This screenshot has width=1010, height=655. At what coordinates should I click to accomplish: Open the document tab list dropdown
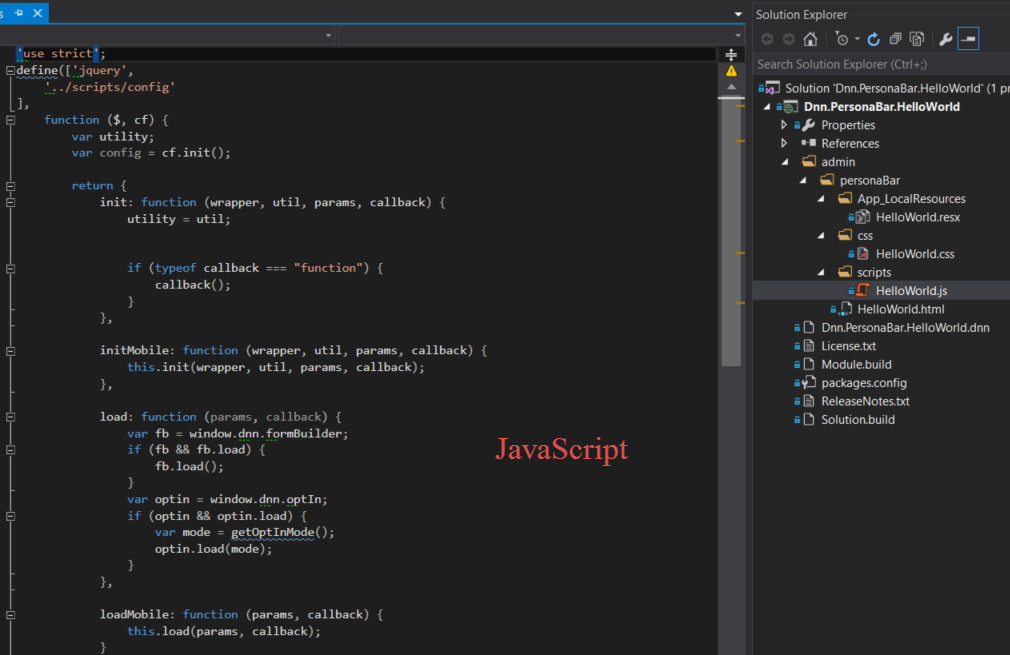tap(738, 14)
